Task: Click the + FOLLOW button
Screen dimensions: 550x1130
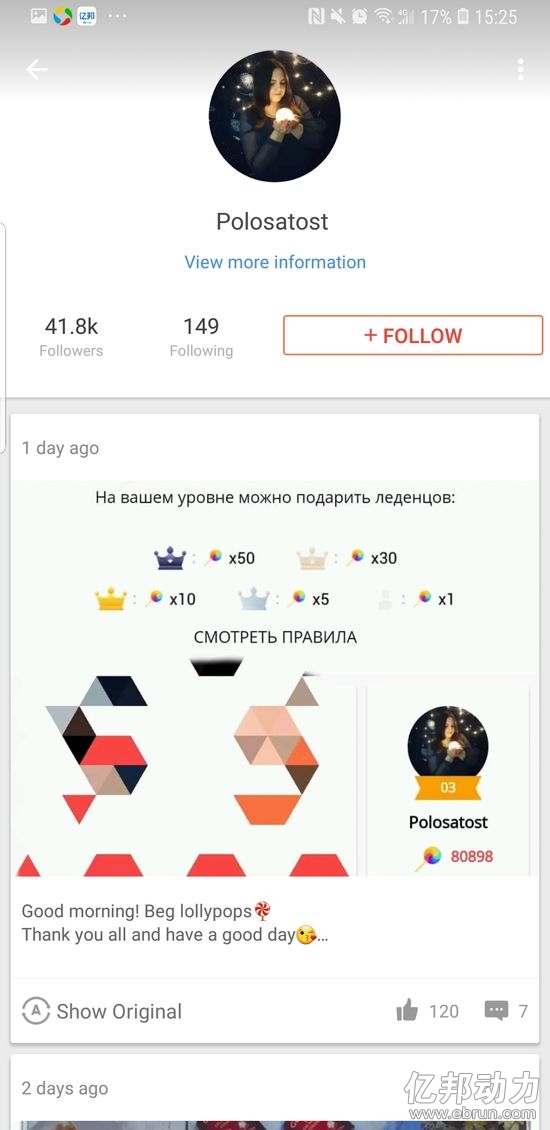Action: click(413, 335)
